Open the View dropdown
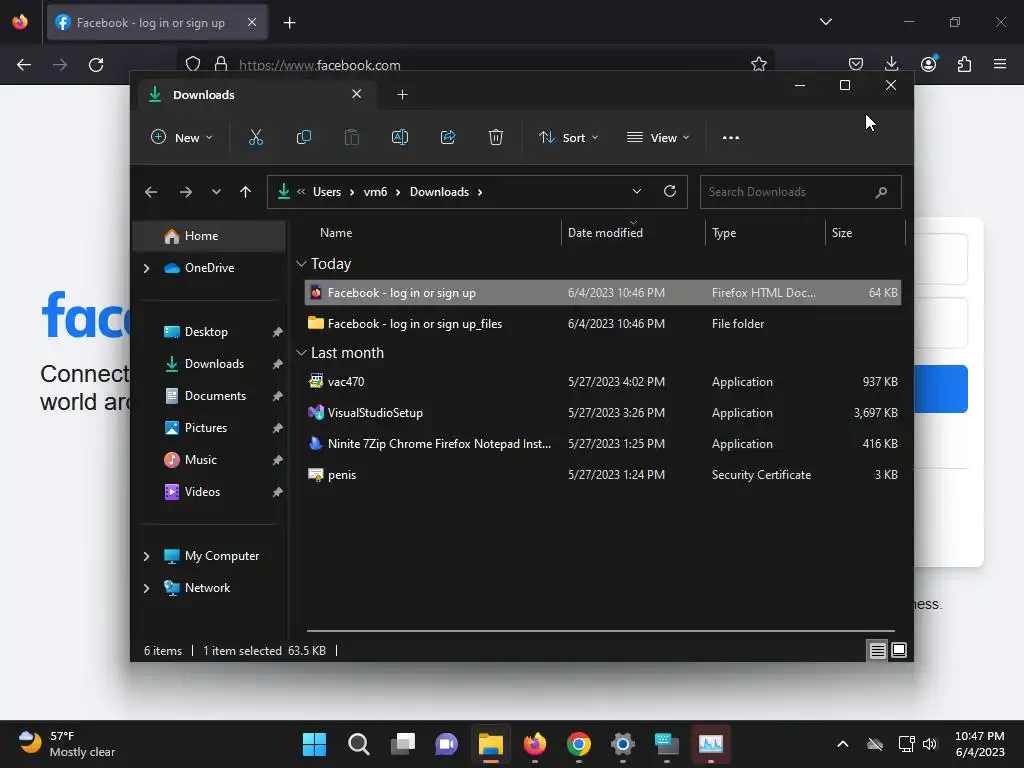Viewport: 1024px width, 768px height. point(658,138)
